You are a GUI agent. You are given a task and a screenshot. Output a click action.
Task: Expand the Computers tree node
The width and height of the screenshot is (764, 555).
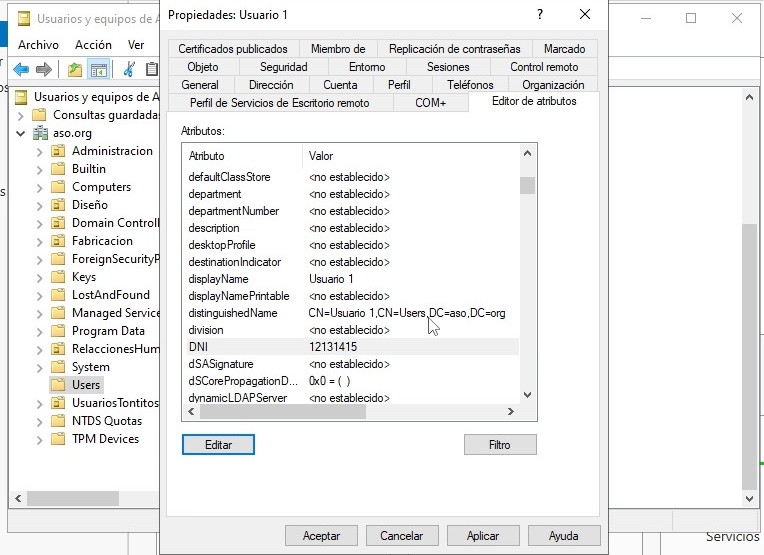point(40,187)
